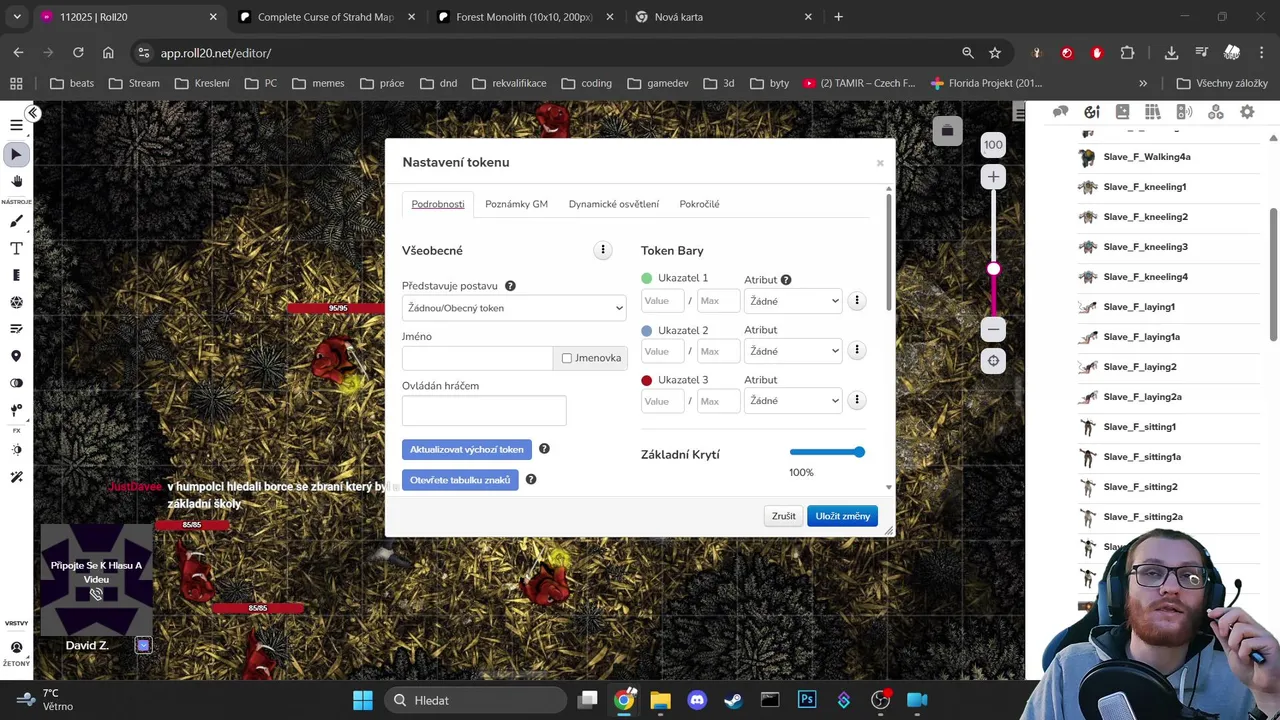Open the dice roller tool

coord(16,302)
